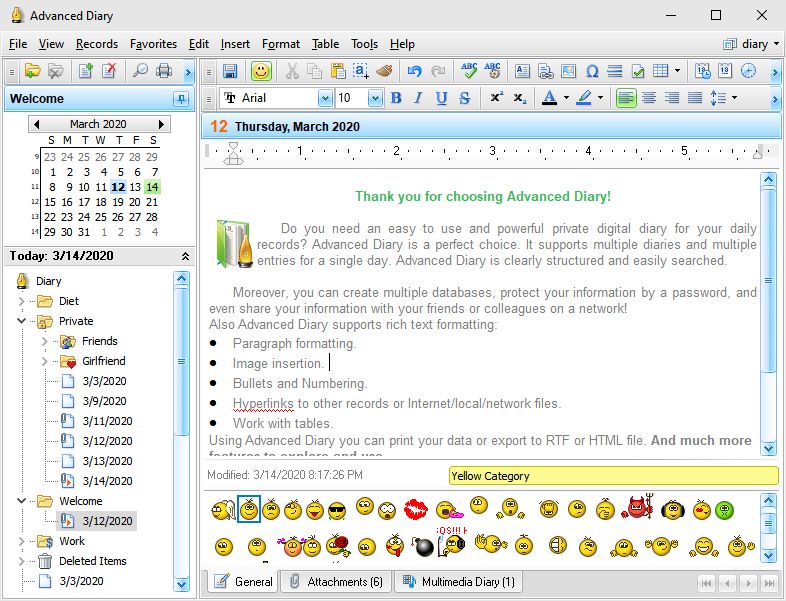The width and height of the screenshot is (786, 601).
Task: Insert a hyperlink via the link icon
Action: 545,71
